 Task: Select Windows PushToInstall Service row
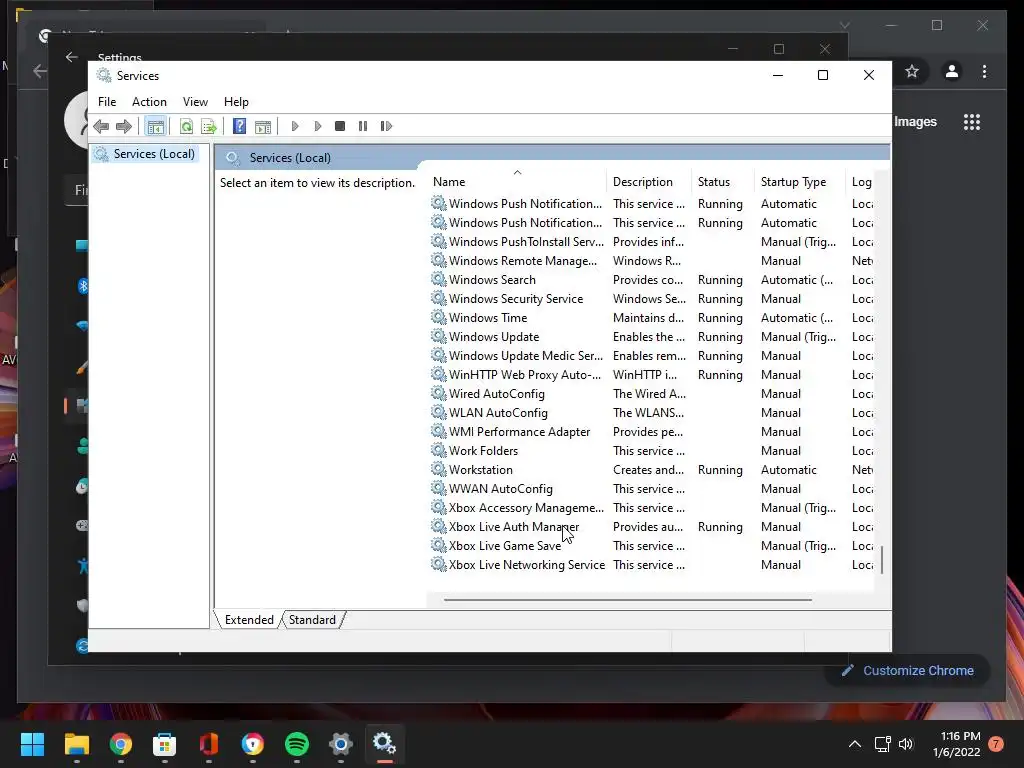[x=651, y=242]
